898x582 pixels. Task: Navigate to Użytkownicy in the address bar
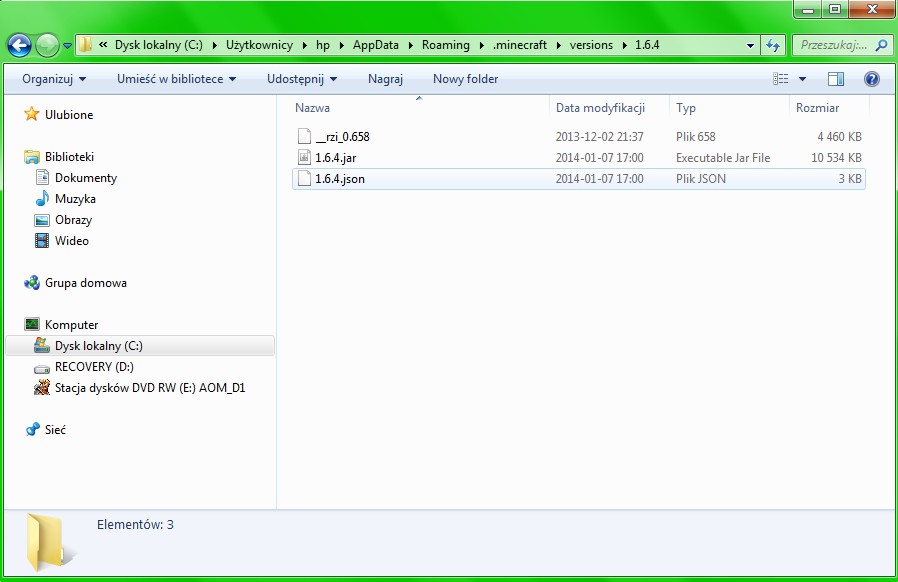click(x=259, y=45)
